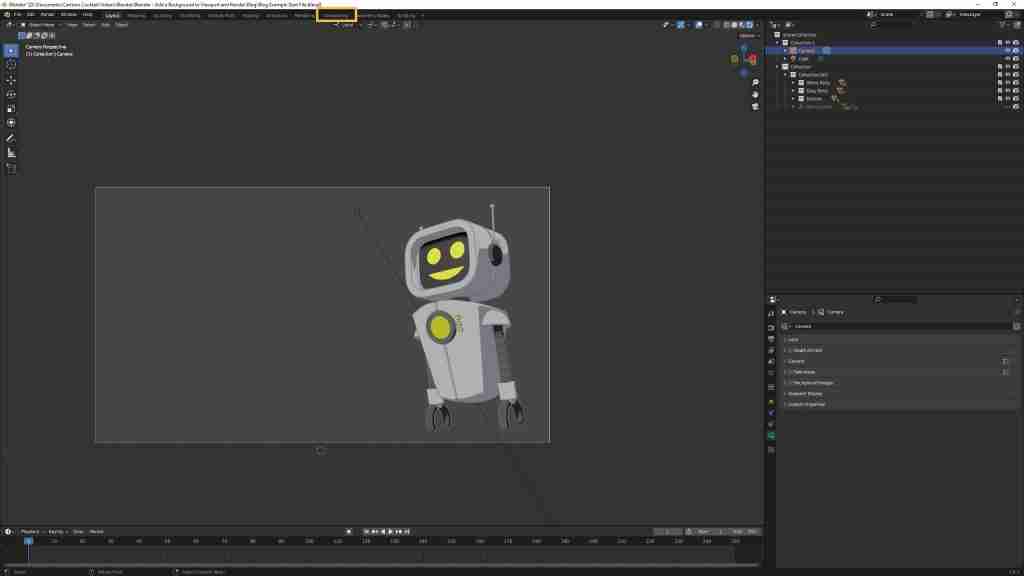This screenshot has height=576, width=1024.
Task: Select the Measure tool
Action: tap(11, 152)
